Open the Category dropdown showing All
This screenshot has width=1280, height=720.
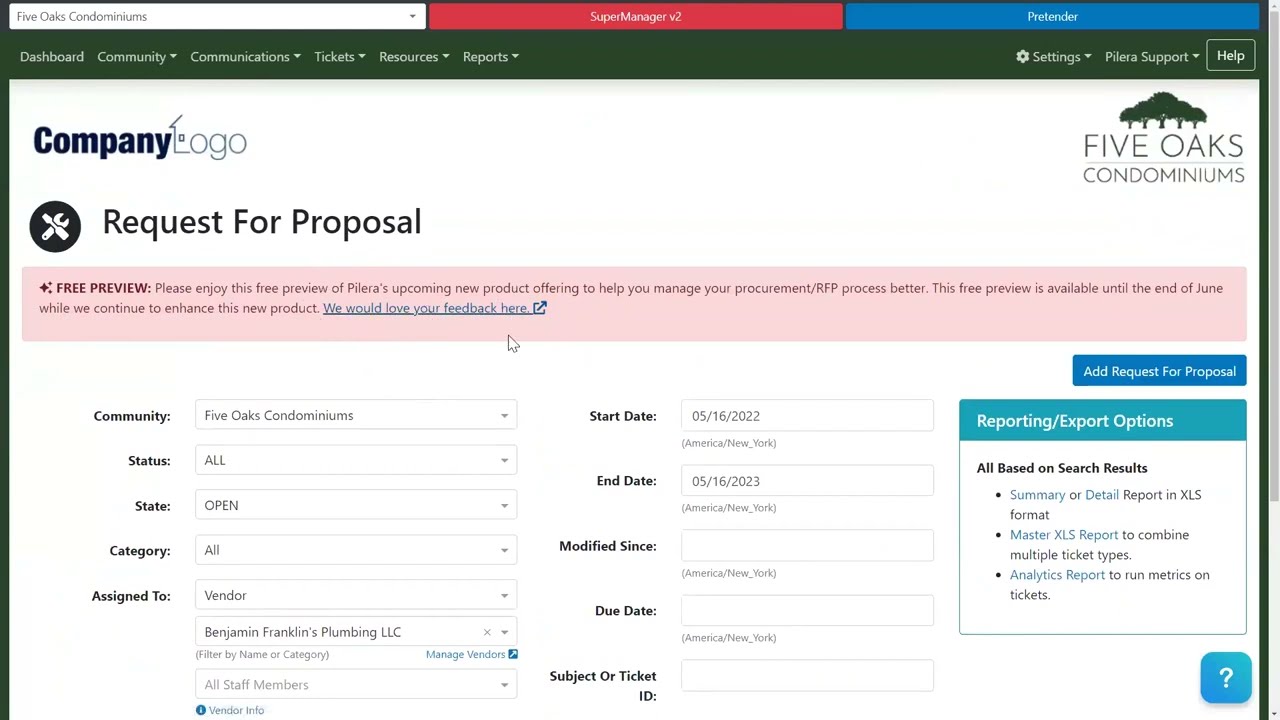pos(356,551)
